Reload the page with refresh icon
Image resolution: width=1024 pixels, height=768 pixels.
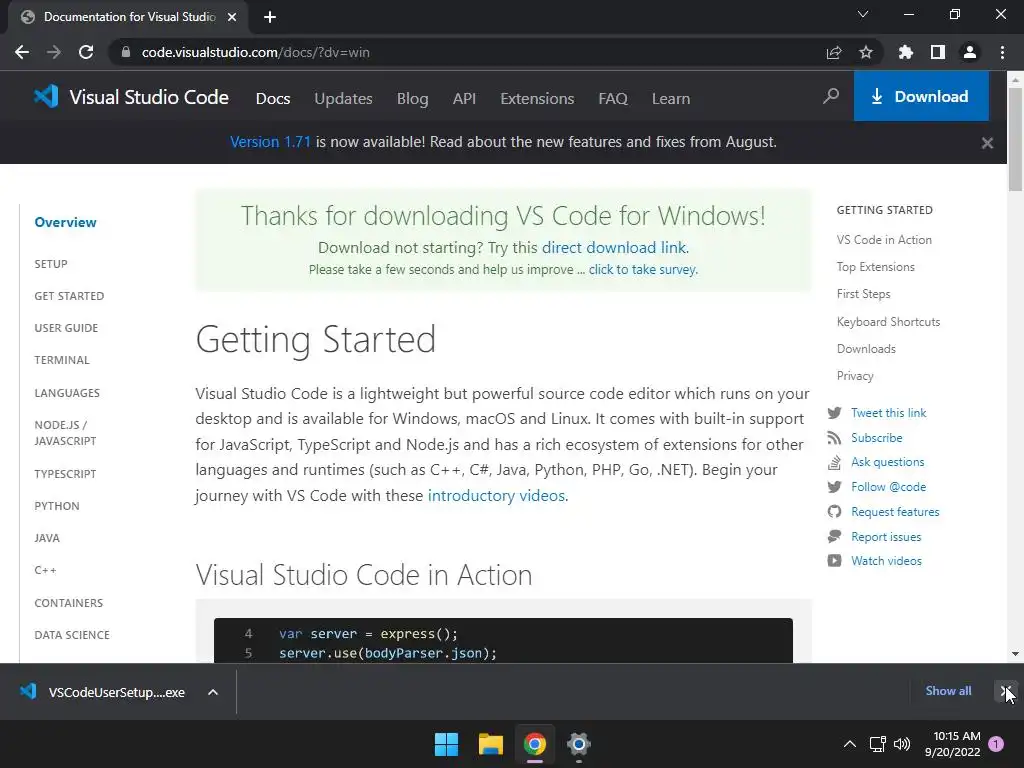(x=86, y=52)
